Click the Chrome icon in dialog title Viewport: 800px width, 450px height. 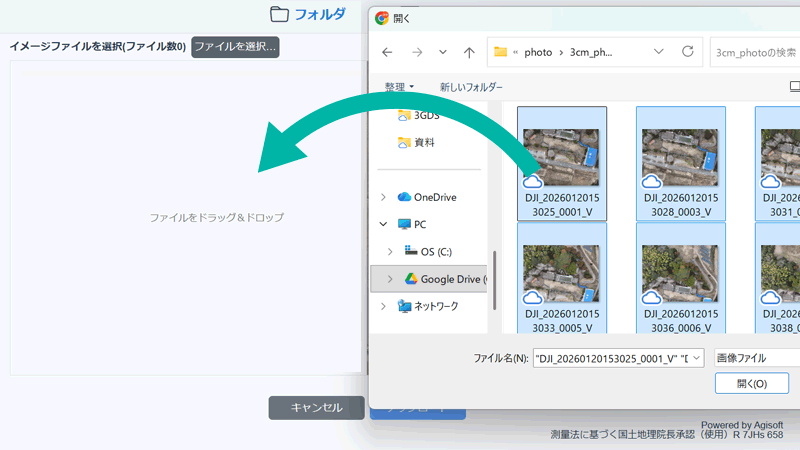[x=382, y=18]
